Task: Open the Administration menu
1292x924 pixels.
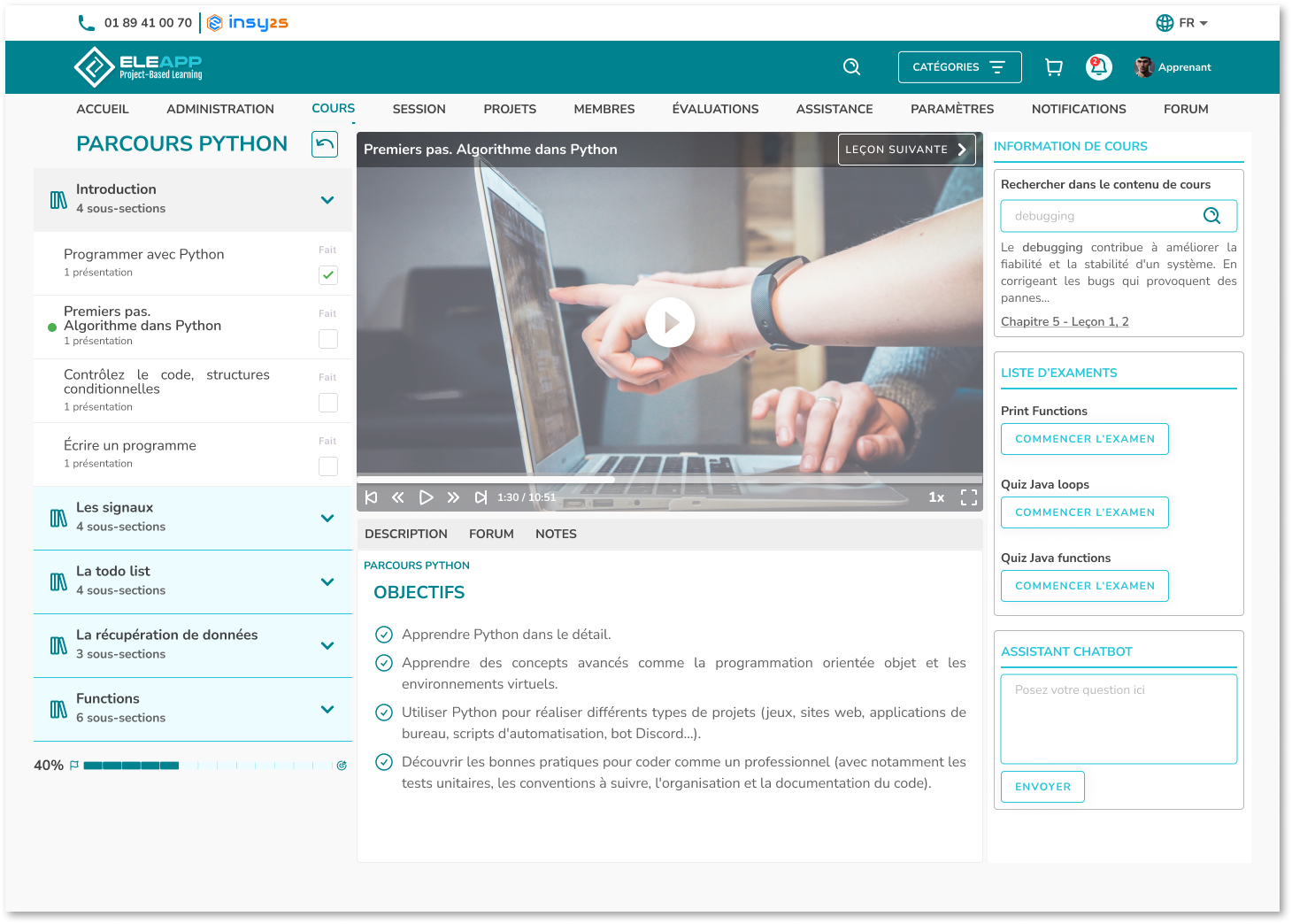Action: (x=220, y=109)
